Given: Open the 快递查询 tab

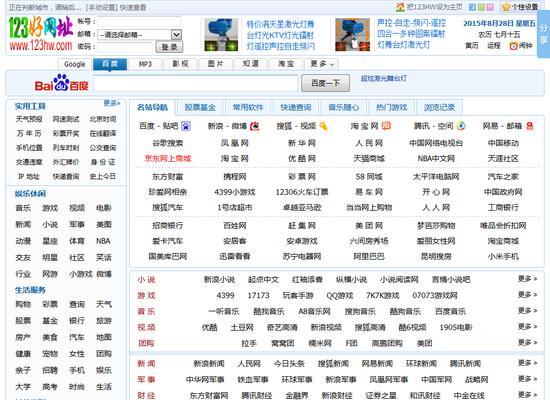Looking at the screenshot, I should pos(296,107).
